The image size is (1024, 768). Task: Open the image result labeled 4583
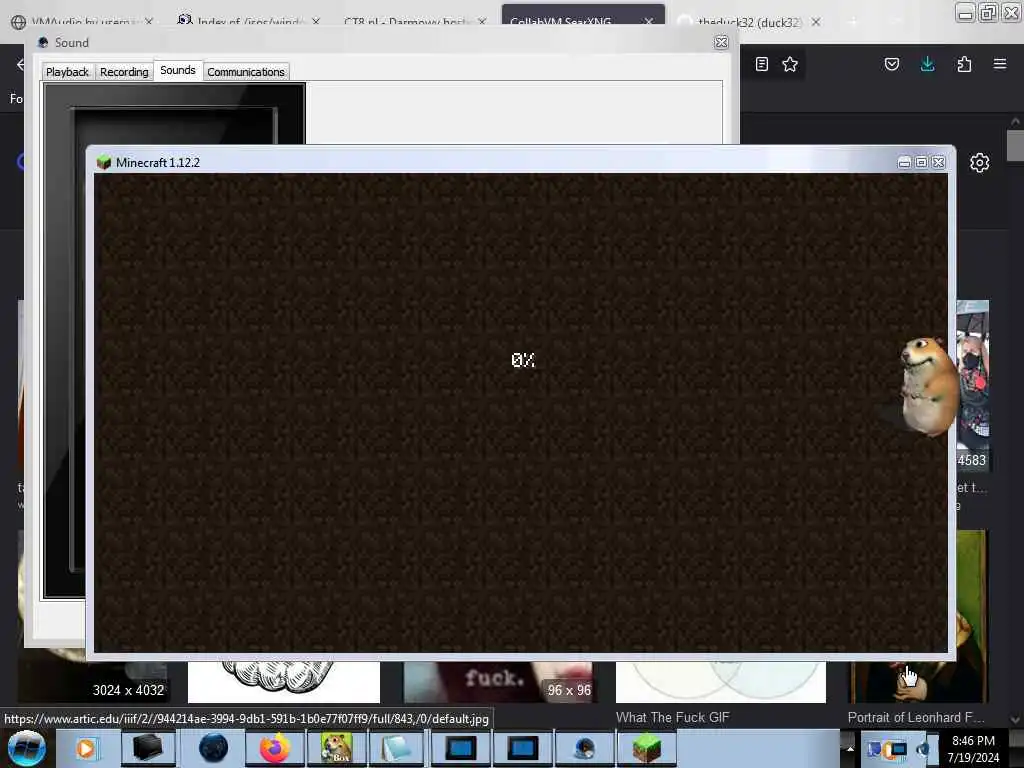(973, 385)
